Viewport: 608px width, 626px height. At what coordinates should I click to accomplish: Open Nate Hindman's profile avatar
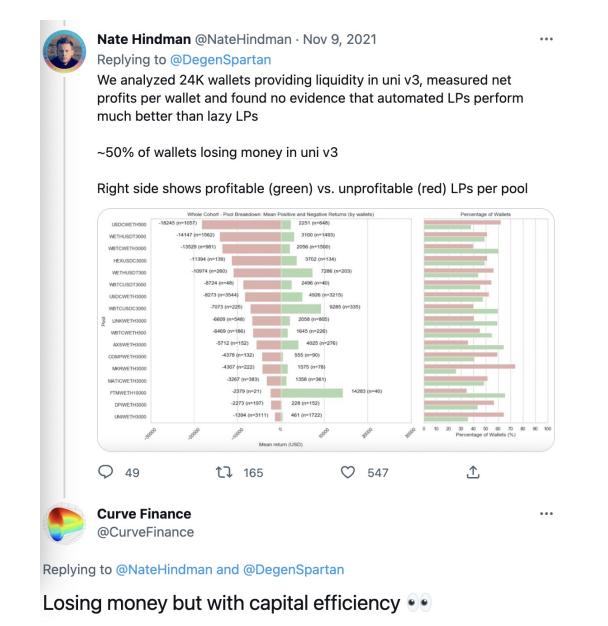point(66,51)
